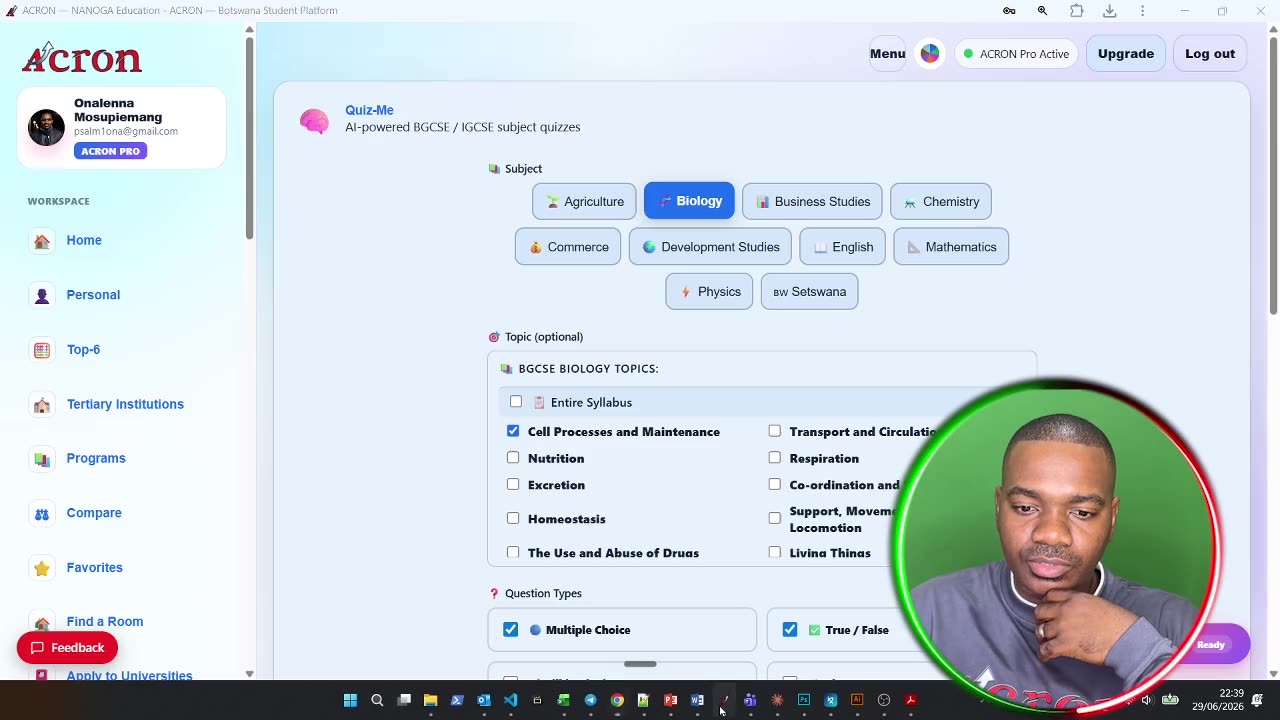
Task: Select the Physics subject
Action: (x=709, y=292)
